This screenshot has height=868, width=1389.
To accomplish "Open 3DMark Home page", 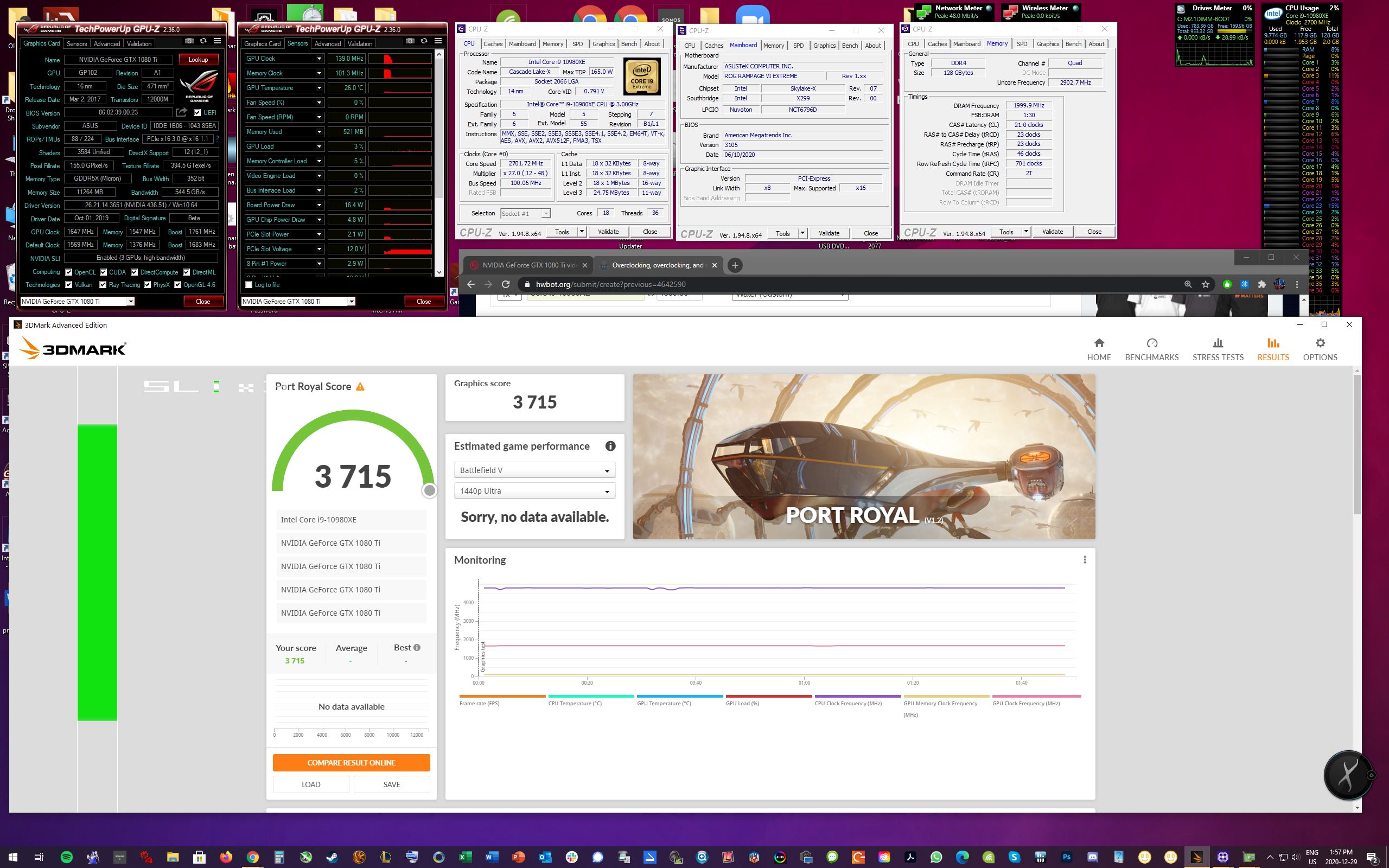I will pos(1099,349).
